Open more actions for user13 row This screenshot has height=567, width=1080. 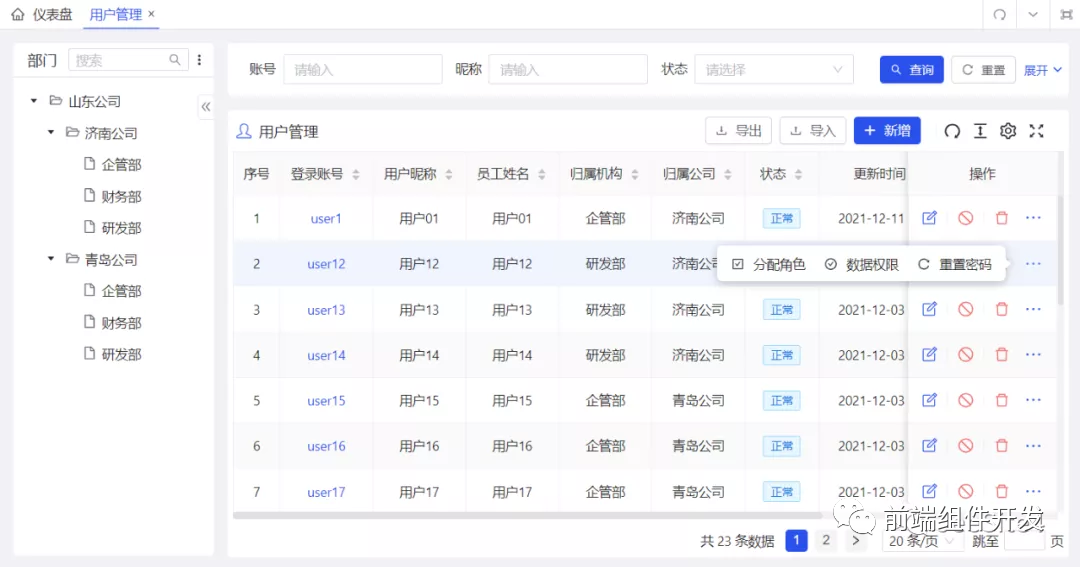(1033, 309)
